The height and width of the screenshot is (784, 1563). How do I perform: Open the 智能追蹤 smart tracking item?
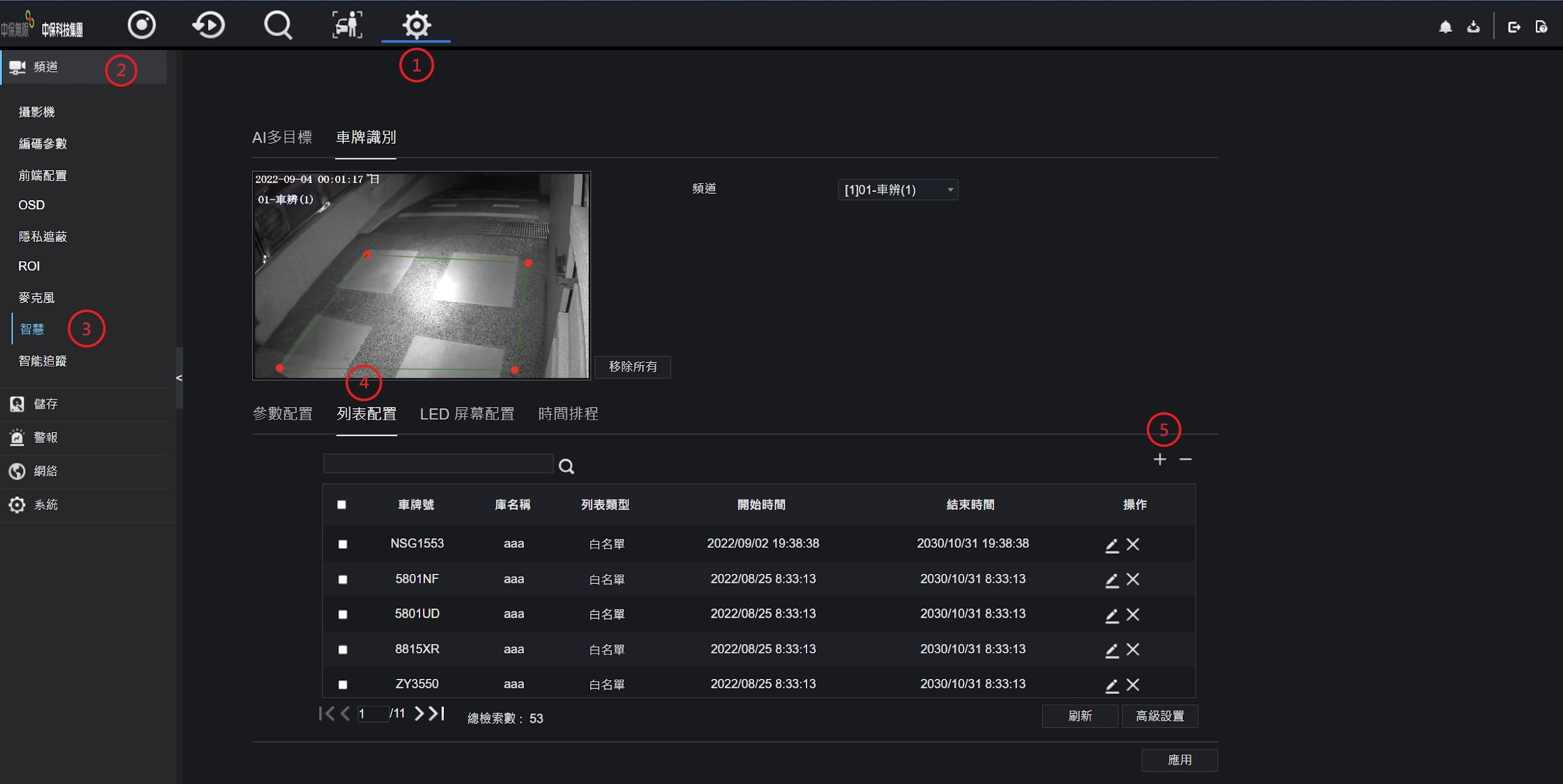[x=43, y=361]
